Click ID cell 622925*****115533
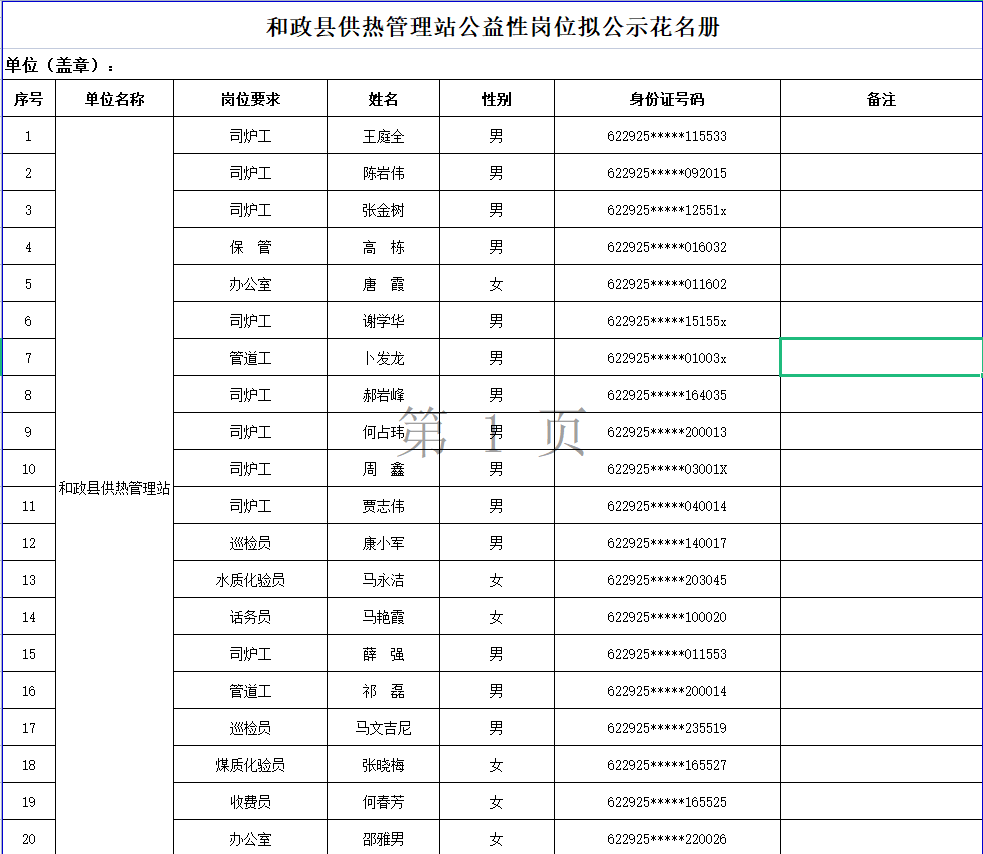 pyautogui.click(x=667, y=135)
